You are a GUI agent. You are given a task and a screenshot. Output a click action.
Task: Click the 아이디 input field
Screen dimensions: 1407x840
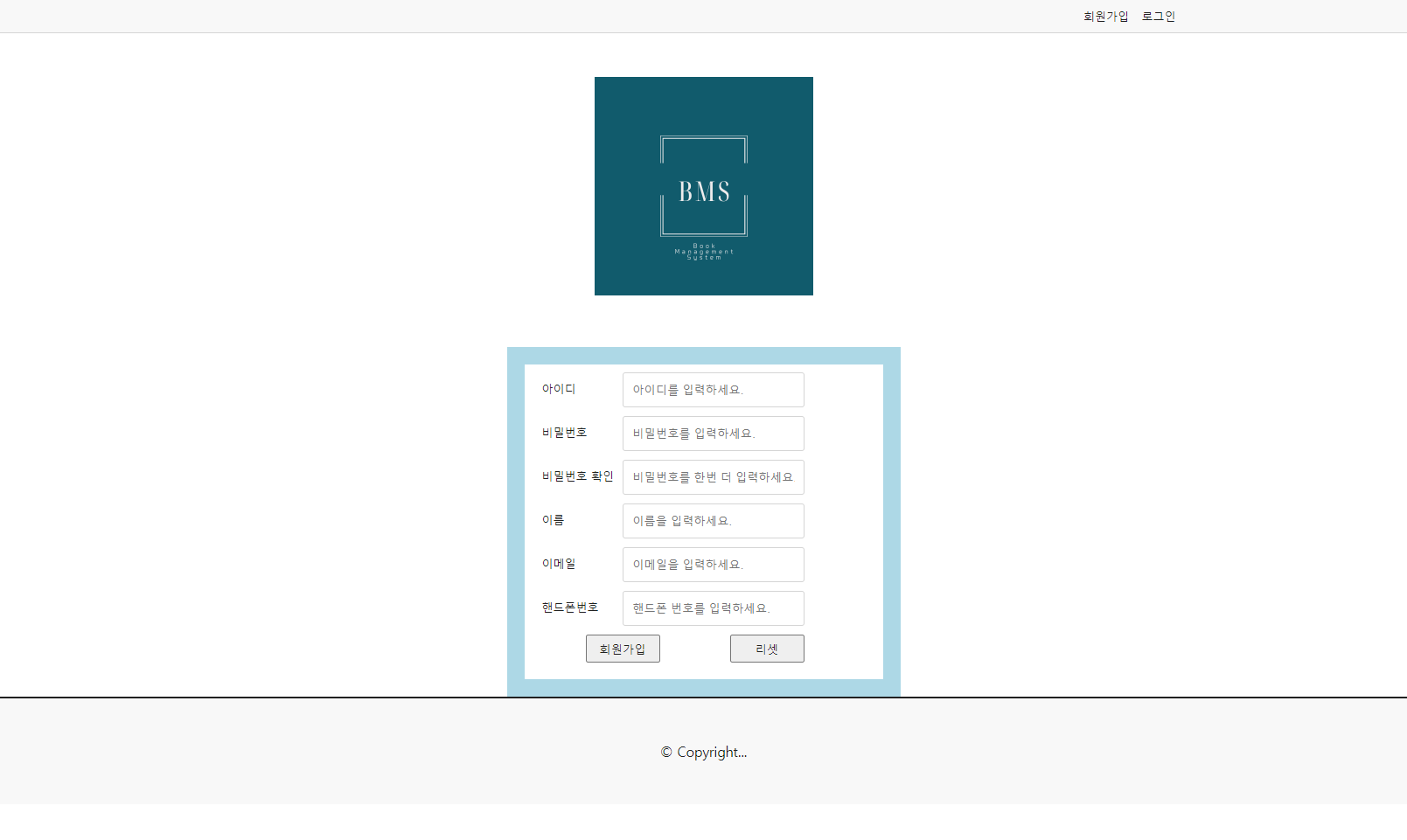tap(712, 390)
